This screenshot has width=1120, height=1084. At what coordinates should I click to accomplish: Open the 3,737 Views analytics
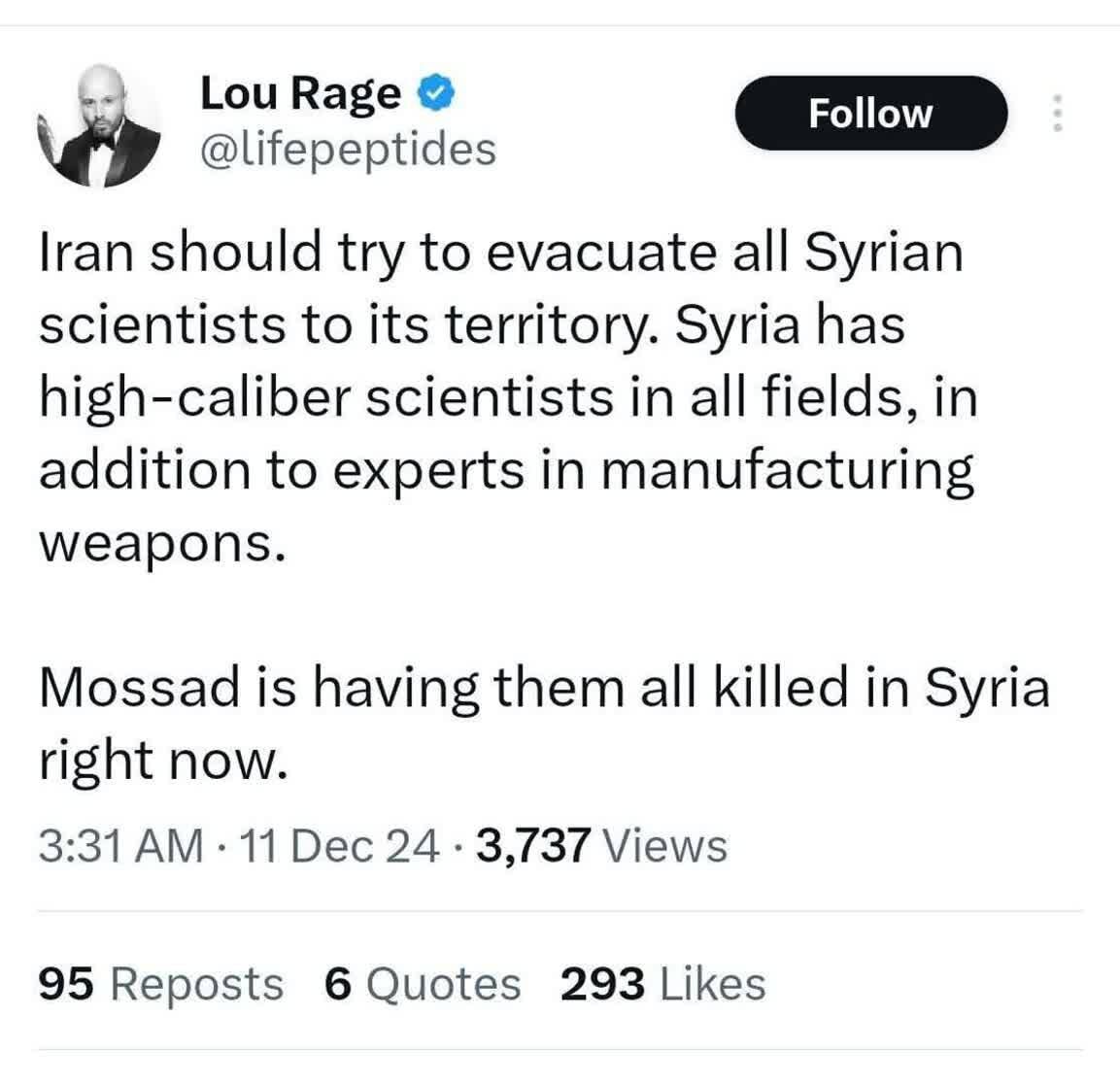[601, 844]
